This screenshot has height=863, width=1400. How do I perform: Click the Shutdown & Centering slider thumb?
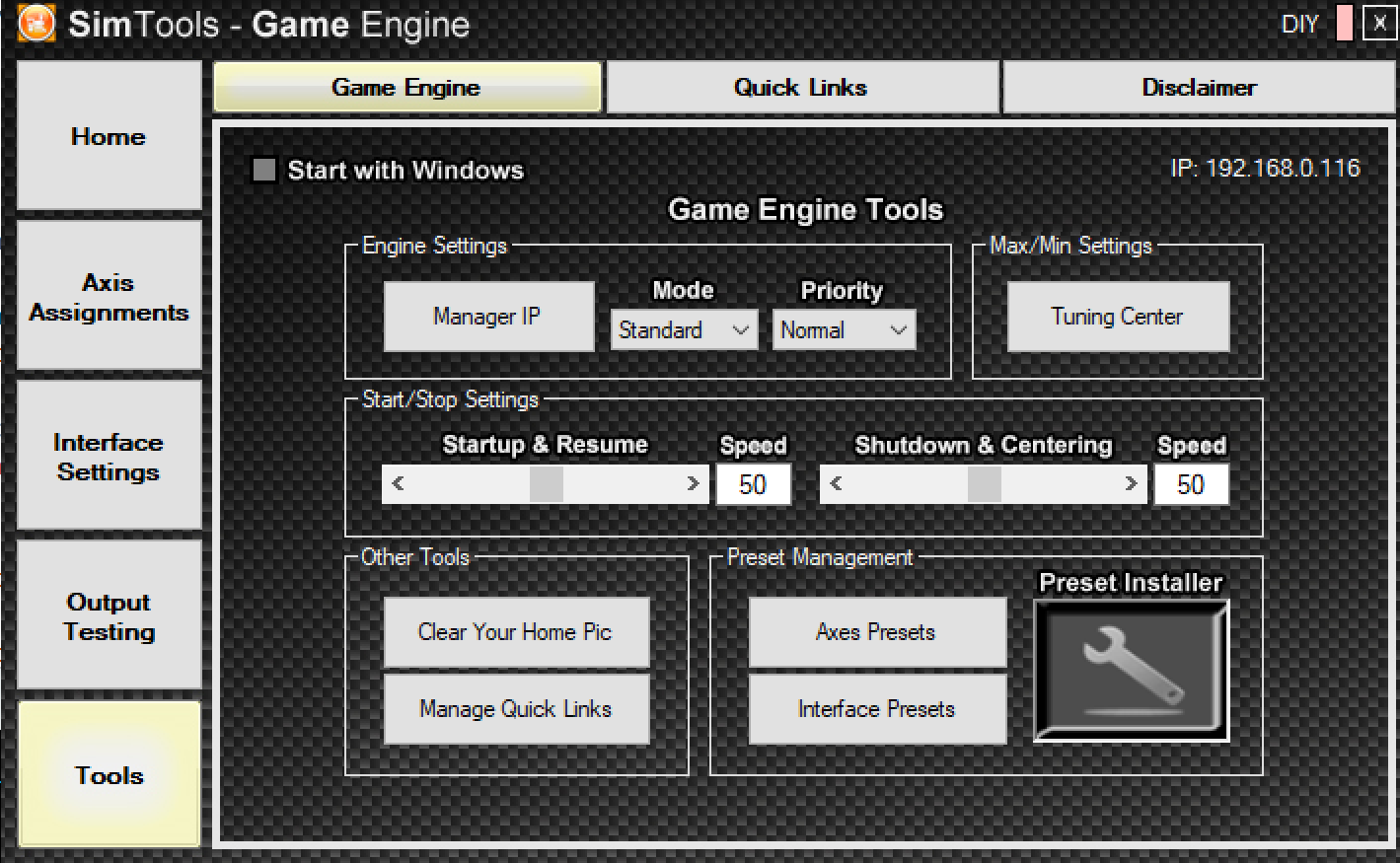click(984, 484)
